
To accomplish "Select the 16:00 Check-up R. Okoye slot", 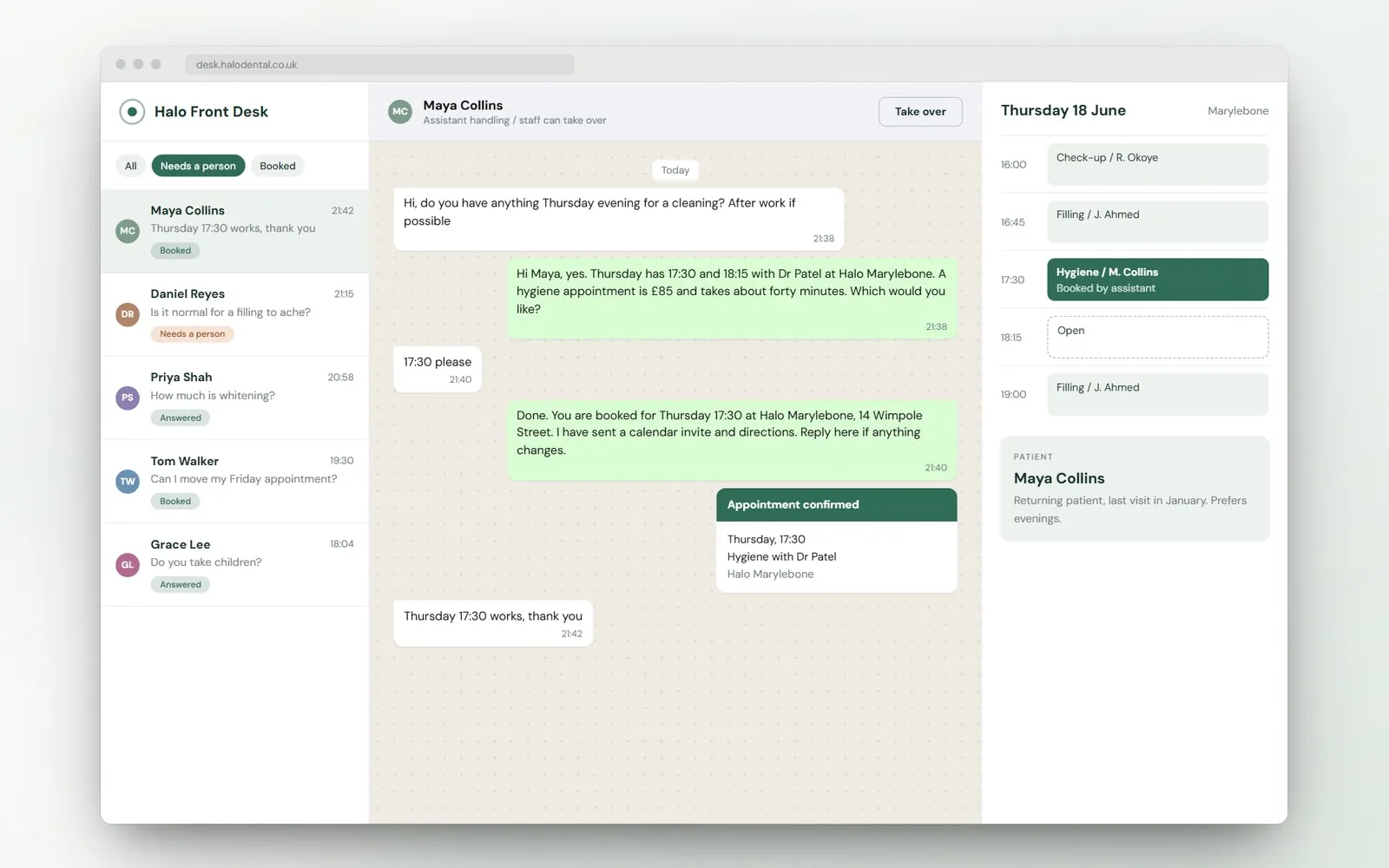I will (1157, 164).
